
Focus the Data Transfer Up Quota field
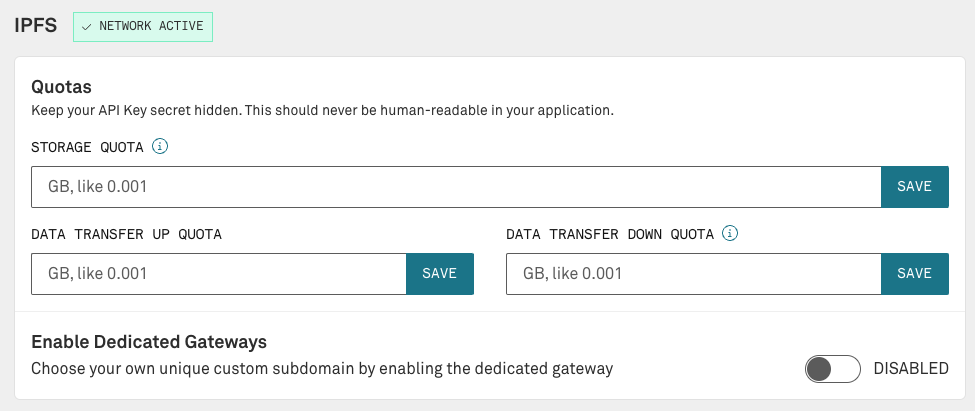(219, 274)
